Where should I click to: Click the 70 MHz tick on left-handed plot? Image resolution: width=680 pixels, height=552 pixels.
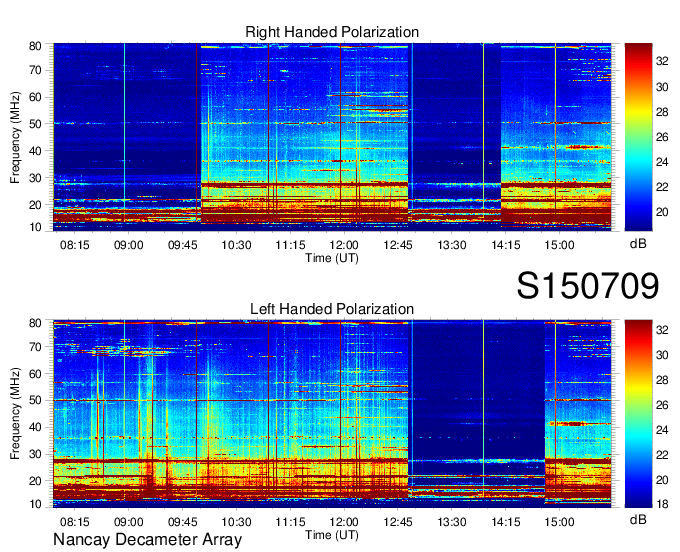(35, 347)
